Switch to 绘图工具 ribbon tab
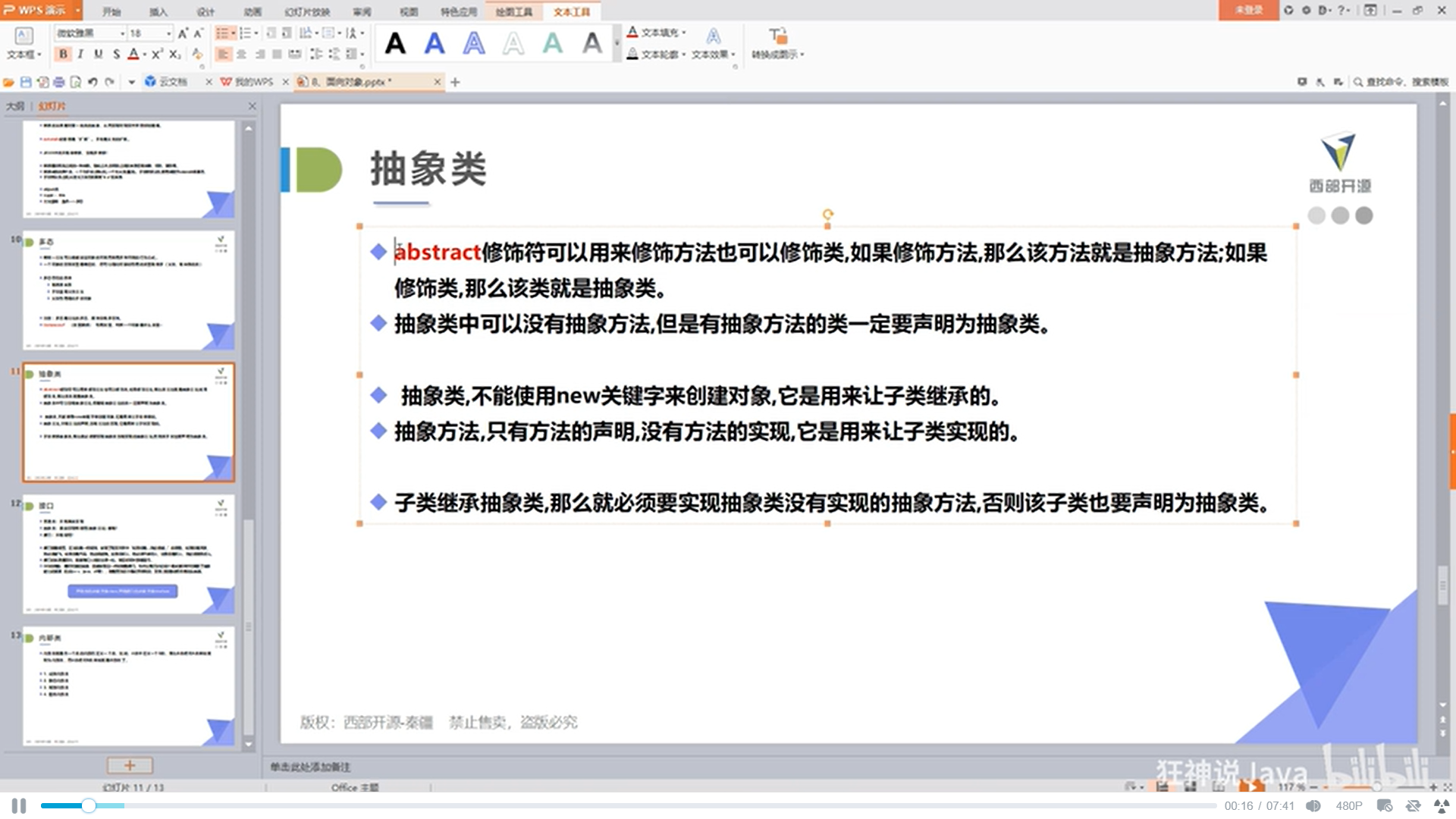 click(514, 12)
